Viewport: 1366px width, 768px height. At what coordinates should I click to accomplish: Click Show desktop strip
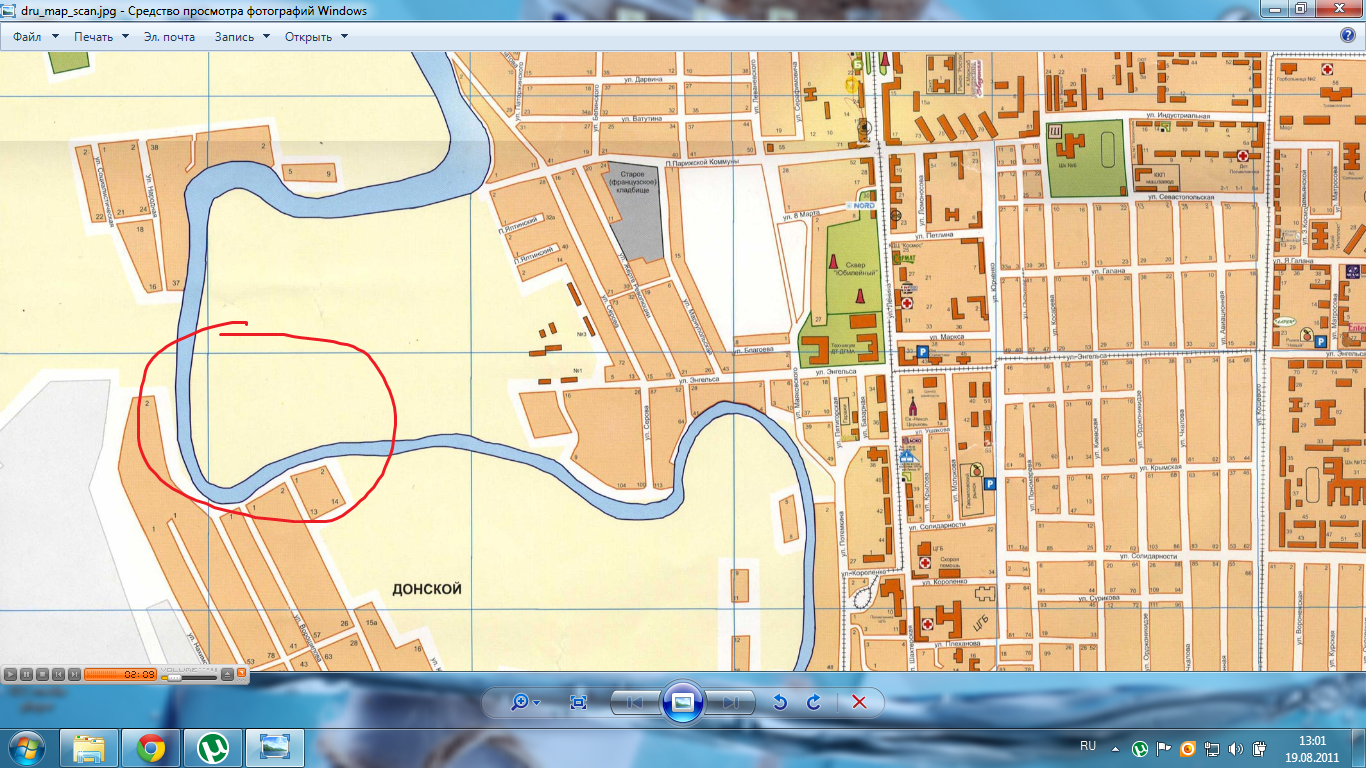click(1359, 748)
